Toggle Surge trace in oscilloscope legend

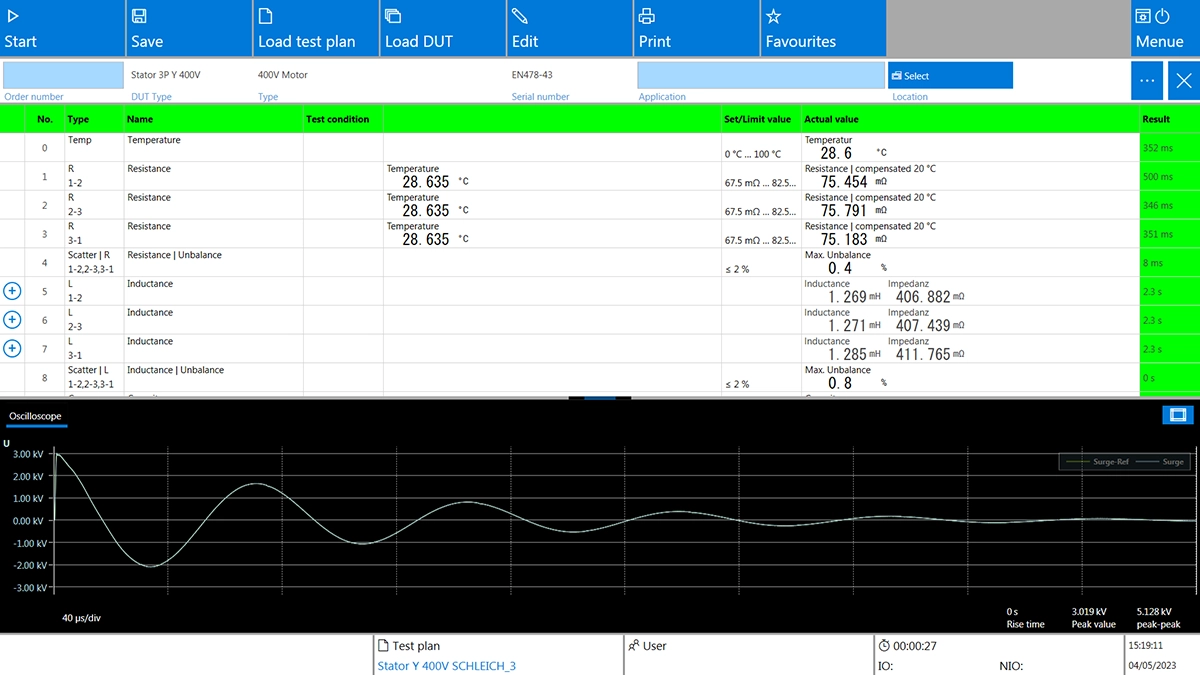pyautogui.click(x=1160, y=462)
